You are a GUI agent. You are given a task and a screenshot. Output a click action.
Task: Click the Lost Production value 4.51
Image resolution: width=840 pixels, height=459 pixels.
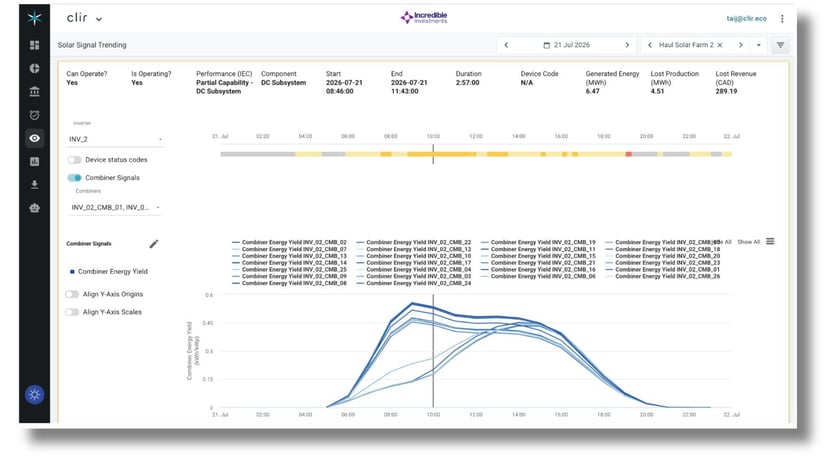click(x=657, y=92)
